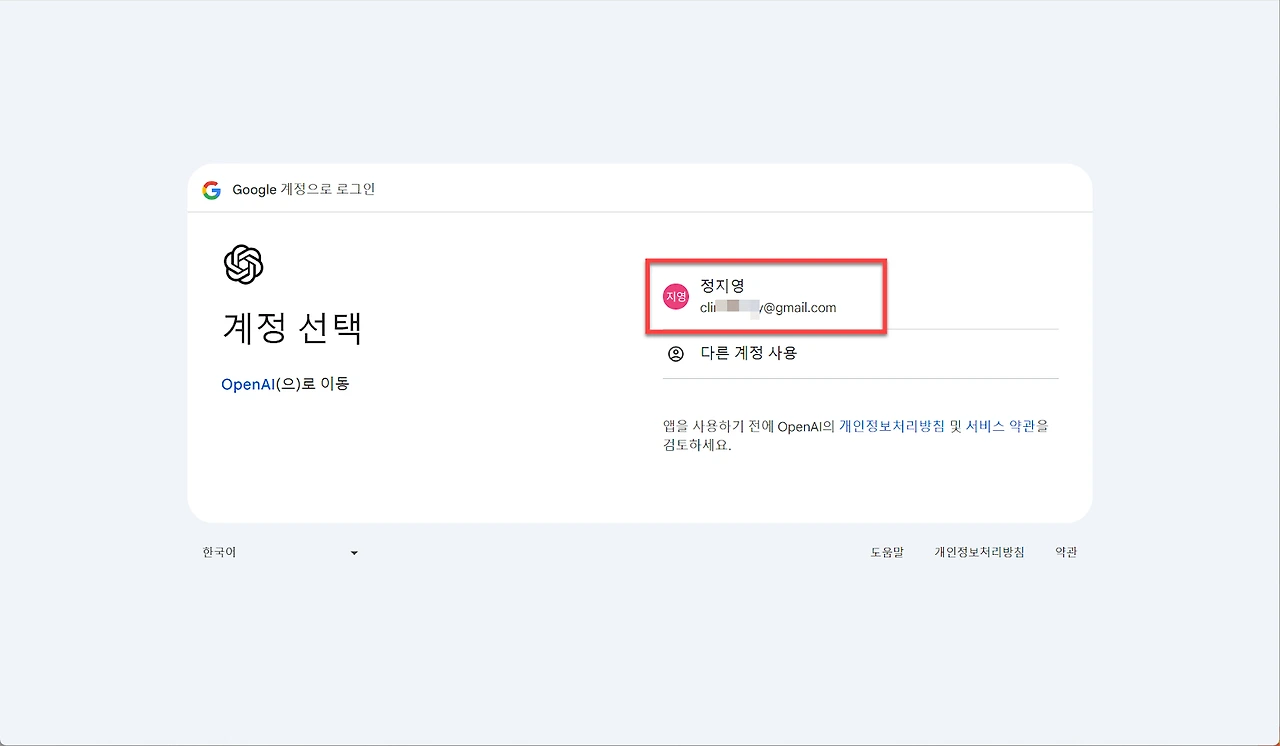This screenshot has height=746, width=1280.
Task: Open the OpenAI link under 계정 선택
Action: [x=248, y=384]
